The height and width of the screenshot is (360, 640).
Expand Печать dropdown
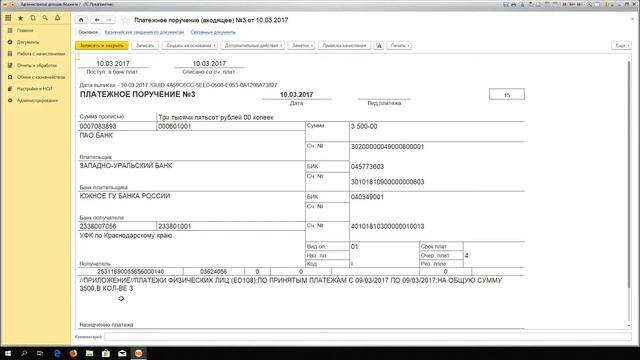point(399,45)
